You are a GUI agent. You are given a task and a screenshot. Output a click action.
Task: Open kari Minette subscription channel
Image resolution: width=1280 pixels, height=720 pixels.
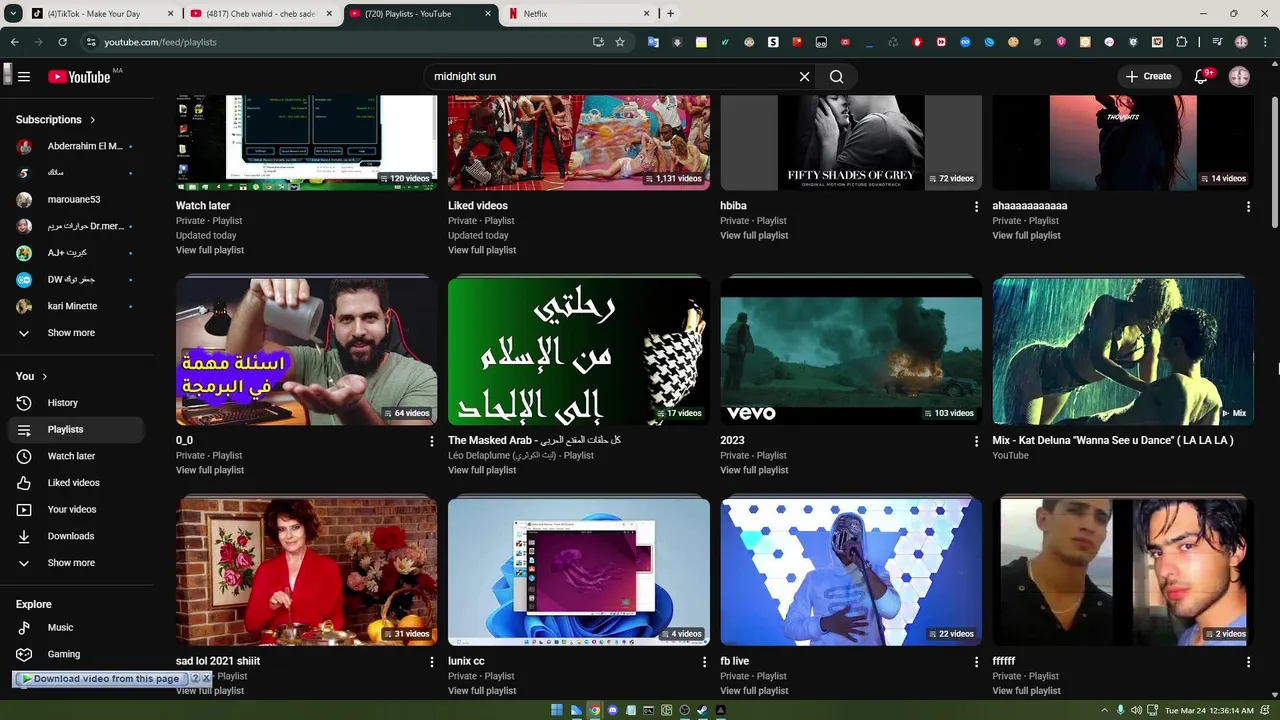click(76, 306)
